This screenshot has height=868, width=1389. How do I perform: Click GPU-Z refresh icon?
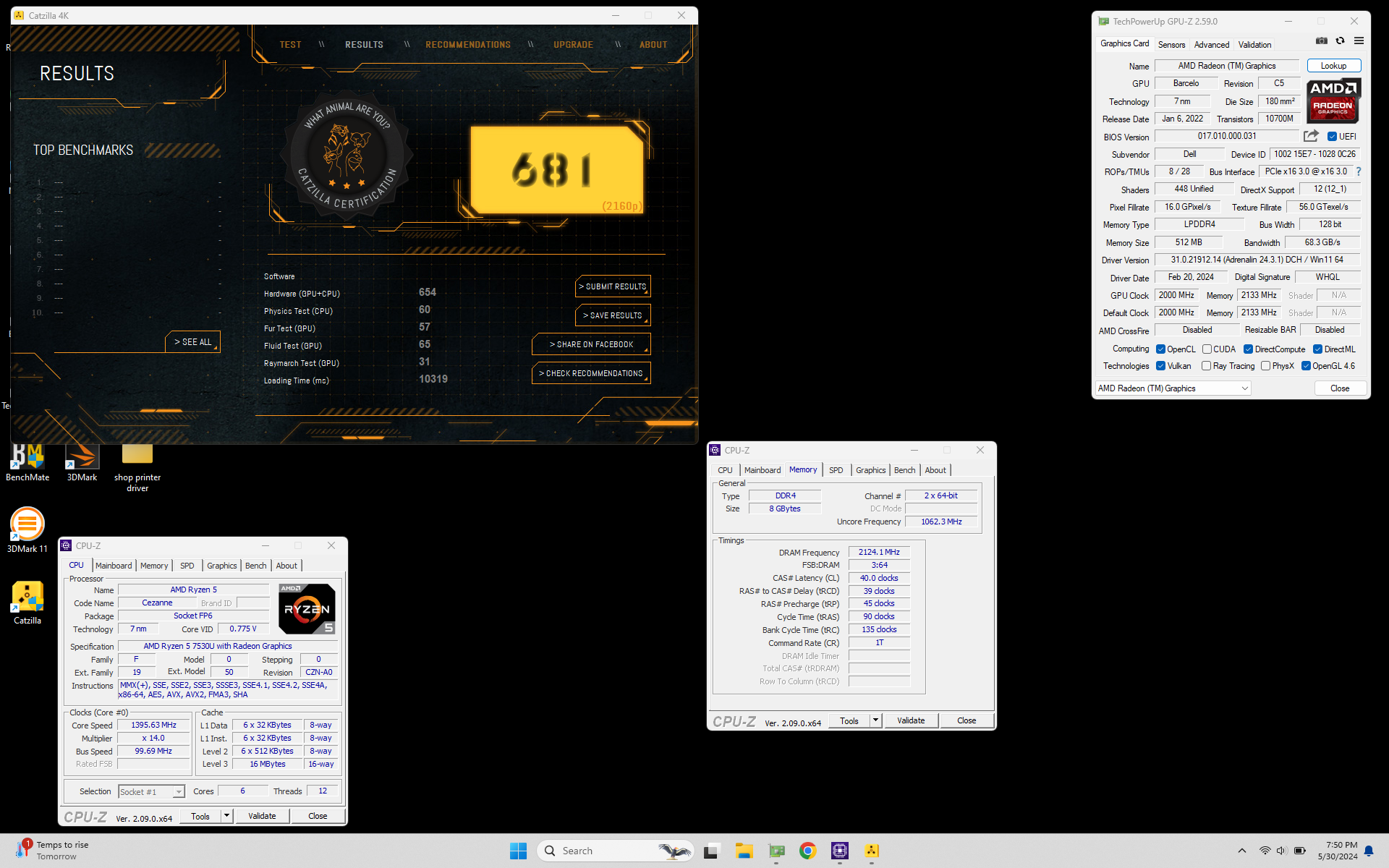[x=1340, y=41]
